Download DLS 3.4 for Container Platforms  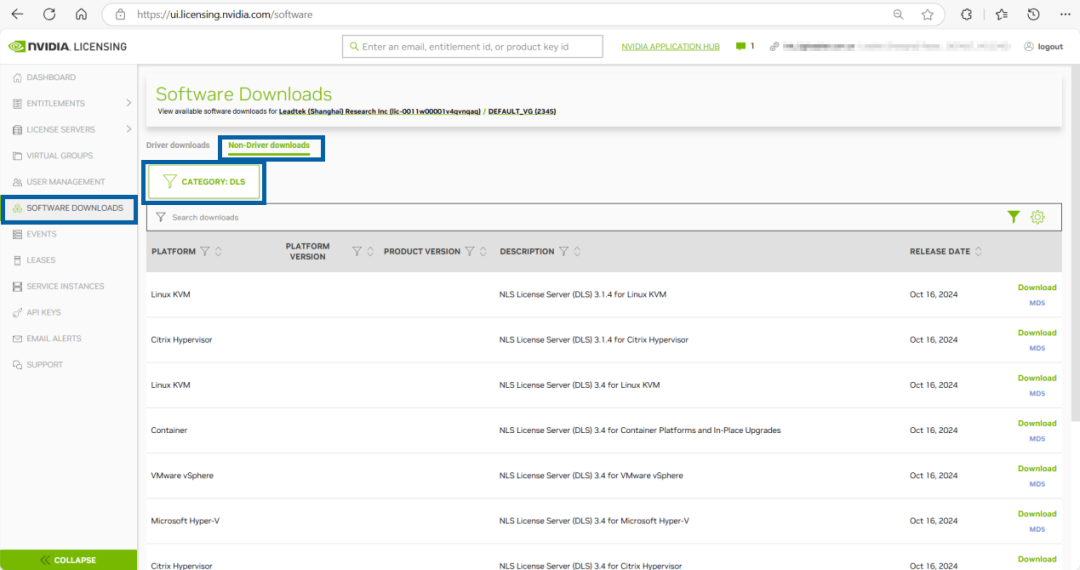(1037, 423)
